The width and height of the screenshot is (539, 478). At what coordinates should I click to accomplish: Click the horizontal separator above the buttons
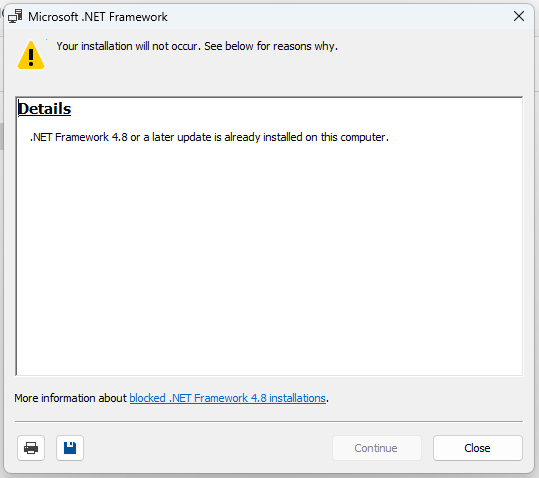coord(269,421)
